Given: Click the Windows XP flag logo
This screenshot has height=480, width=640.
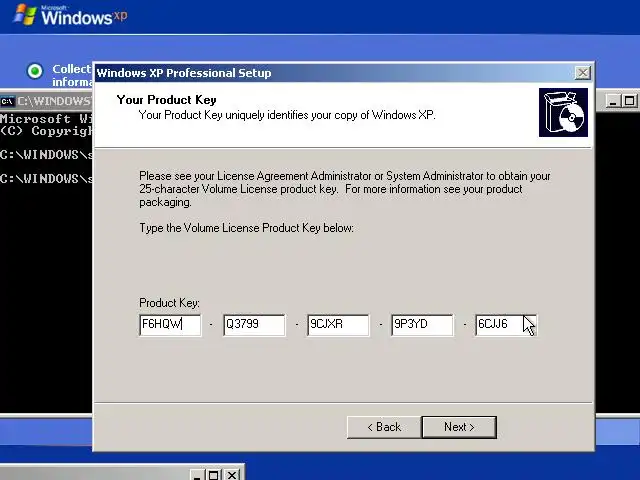Looking at the screenshot, I should tap(25, 15).
